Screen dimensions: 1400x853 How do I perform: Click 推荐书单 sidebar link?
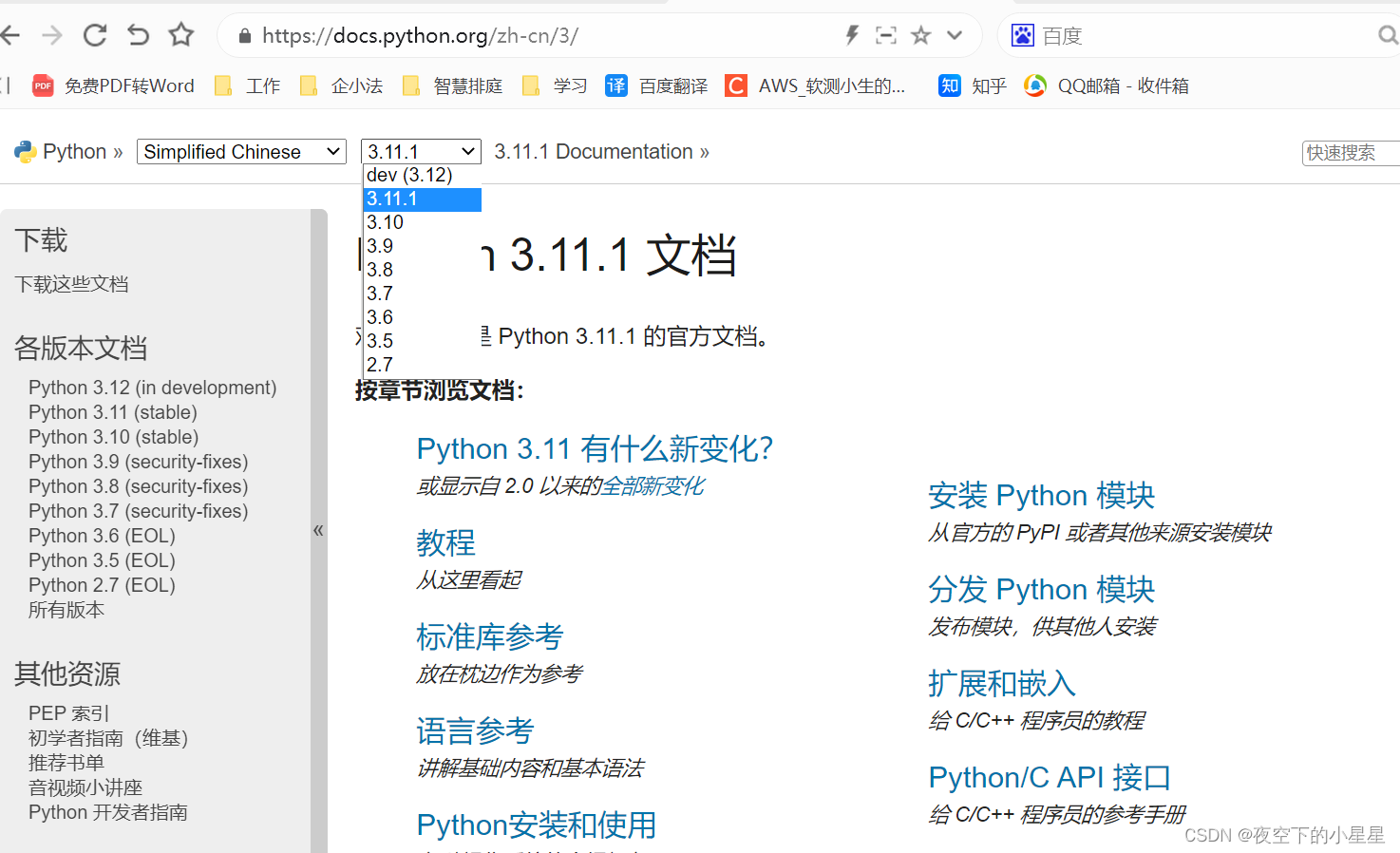66,763
